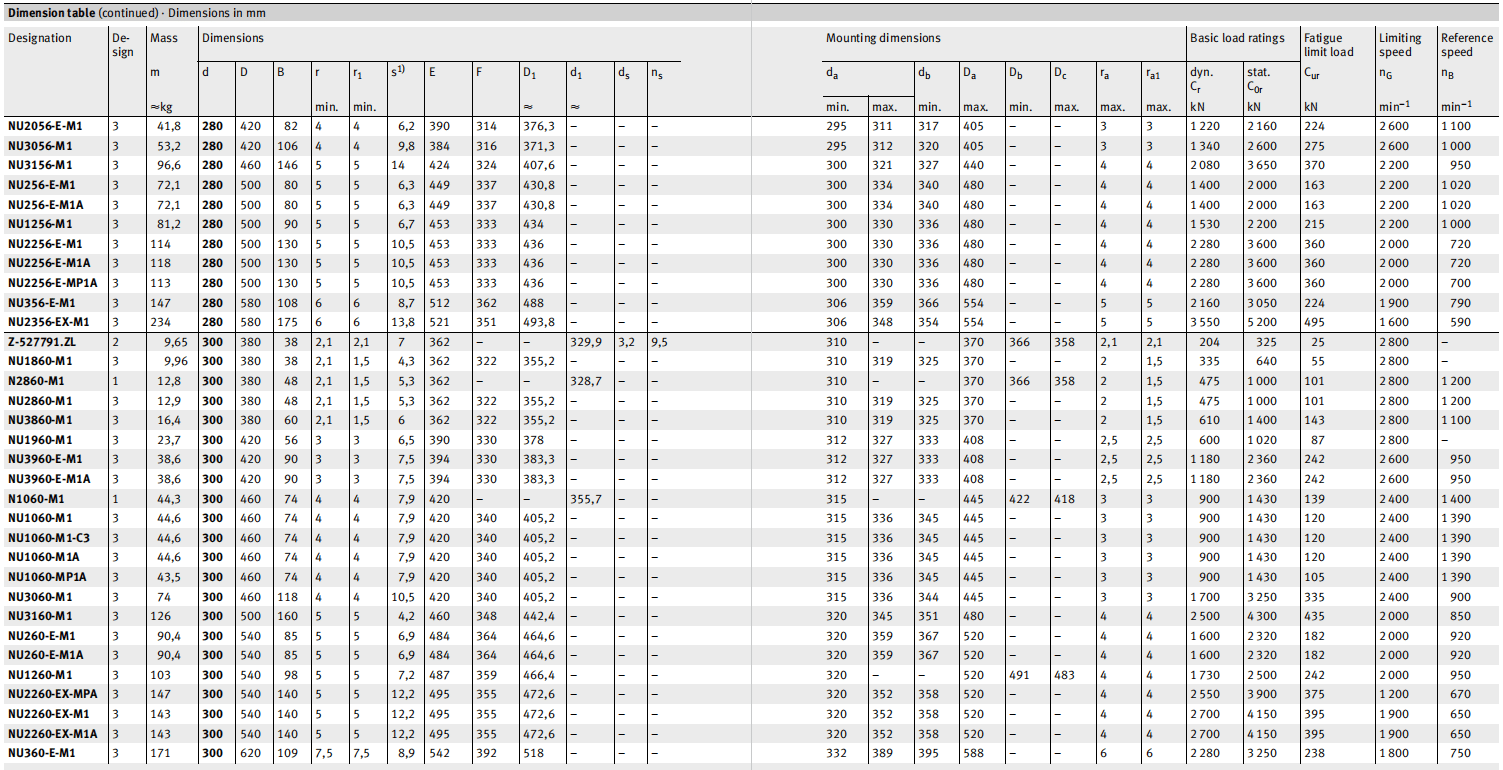
Task: Click dynamic load value 3 550
Action: click(1205, 322)
